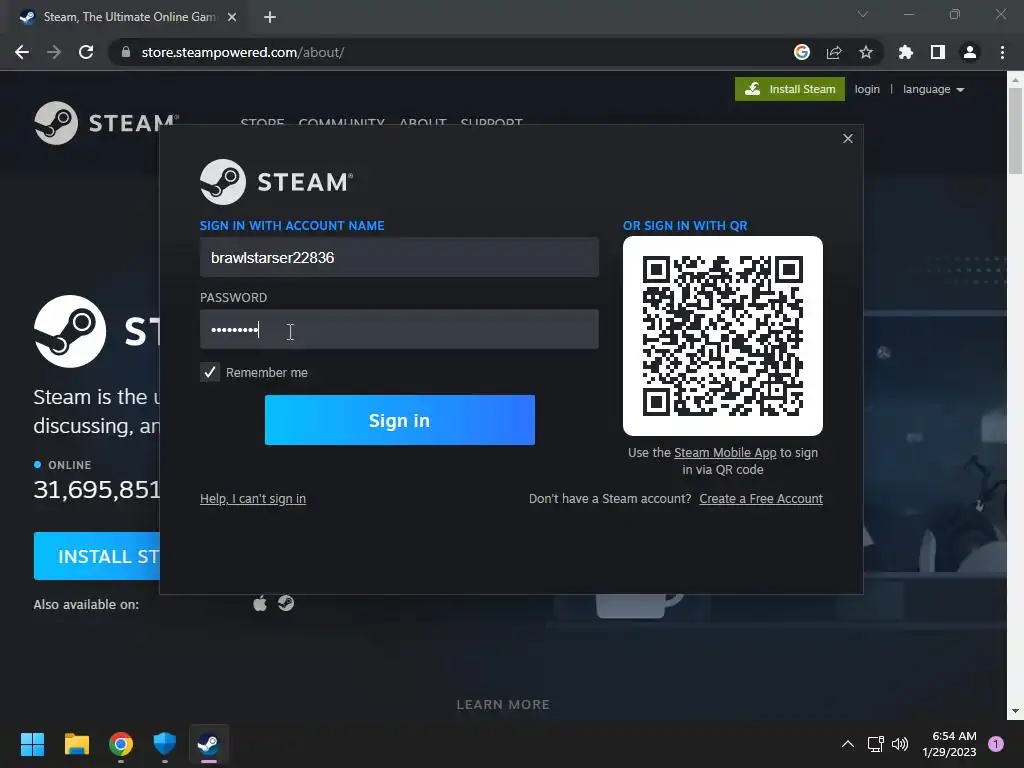The height and width of the screenshot is (768, 1024).
Task: Click the SteamOS platform icon
Action: [x=286, y=603]
